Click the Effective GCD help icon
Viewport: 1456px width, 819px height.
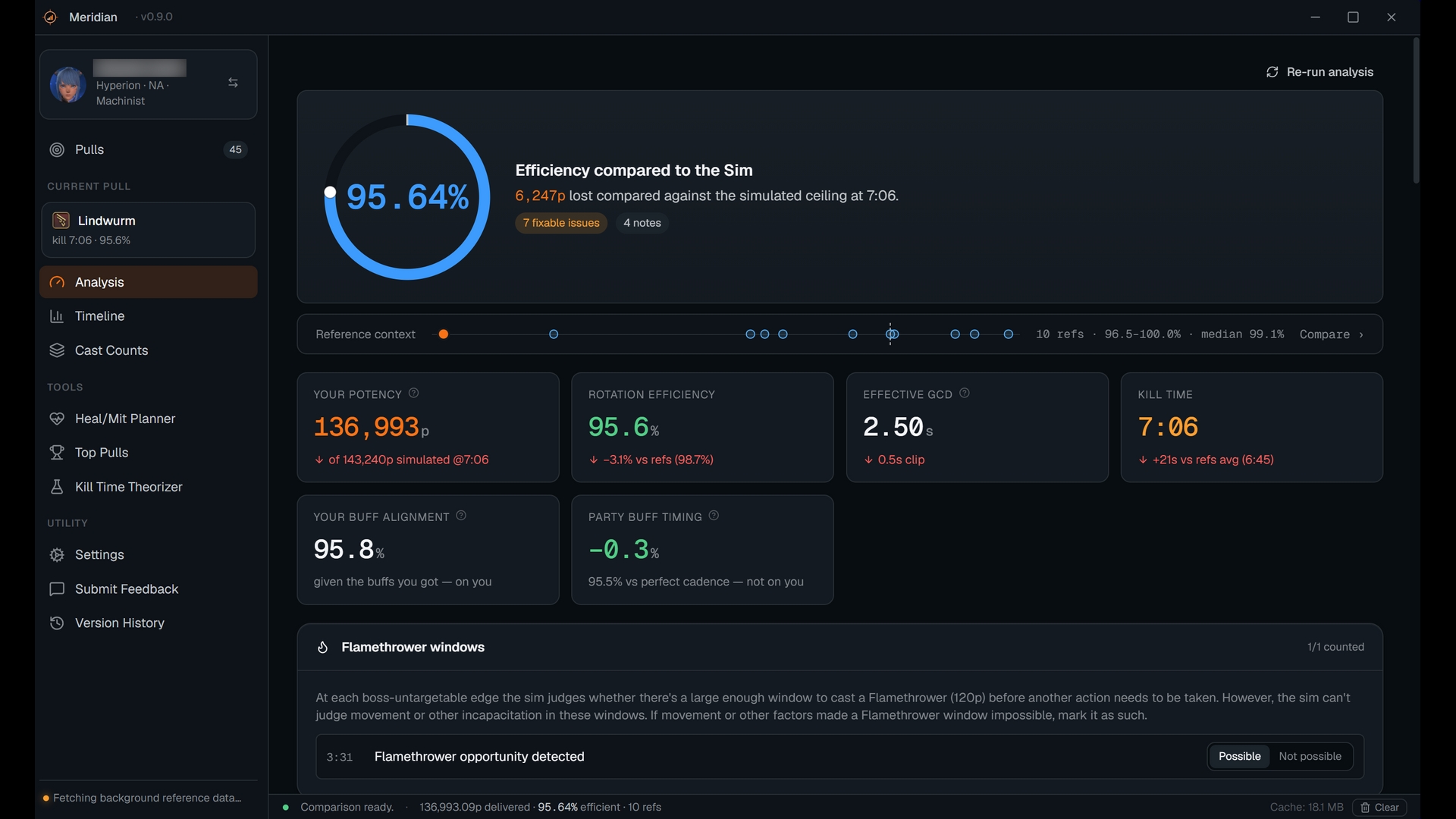(x=965, y=394)
